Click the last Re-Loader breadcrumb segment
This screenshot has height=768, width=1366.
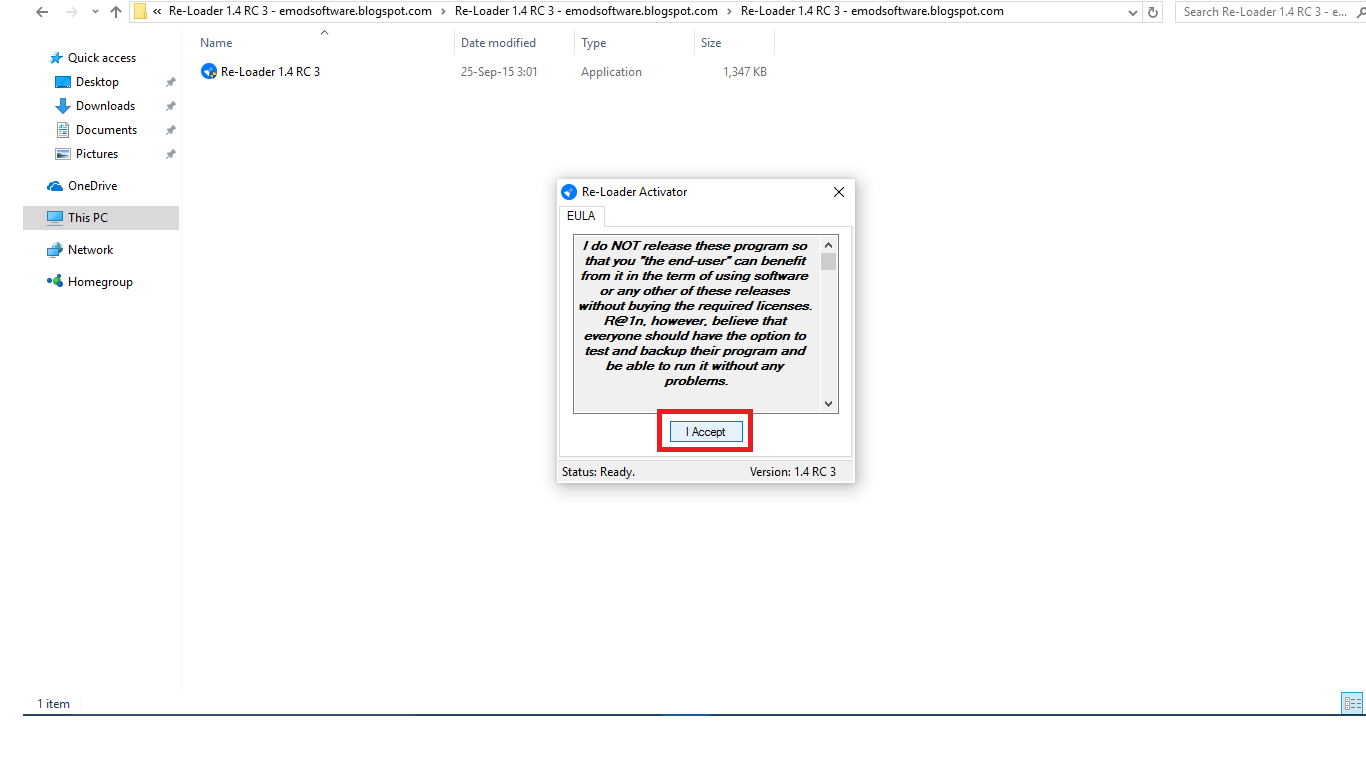(x=872, y=12)
